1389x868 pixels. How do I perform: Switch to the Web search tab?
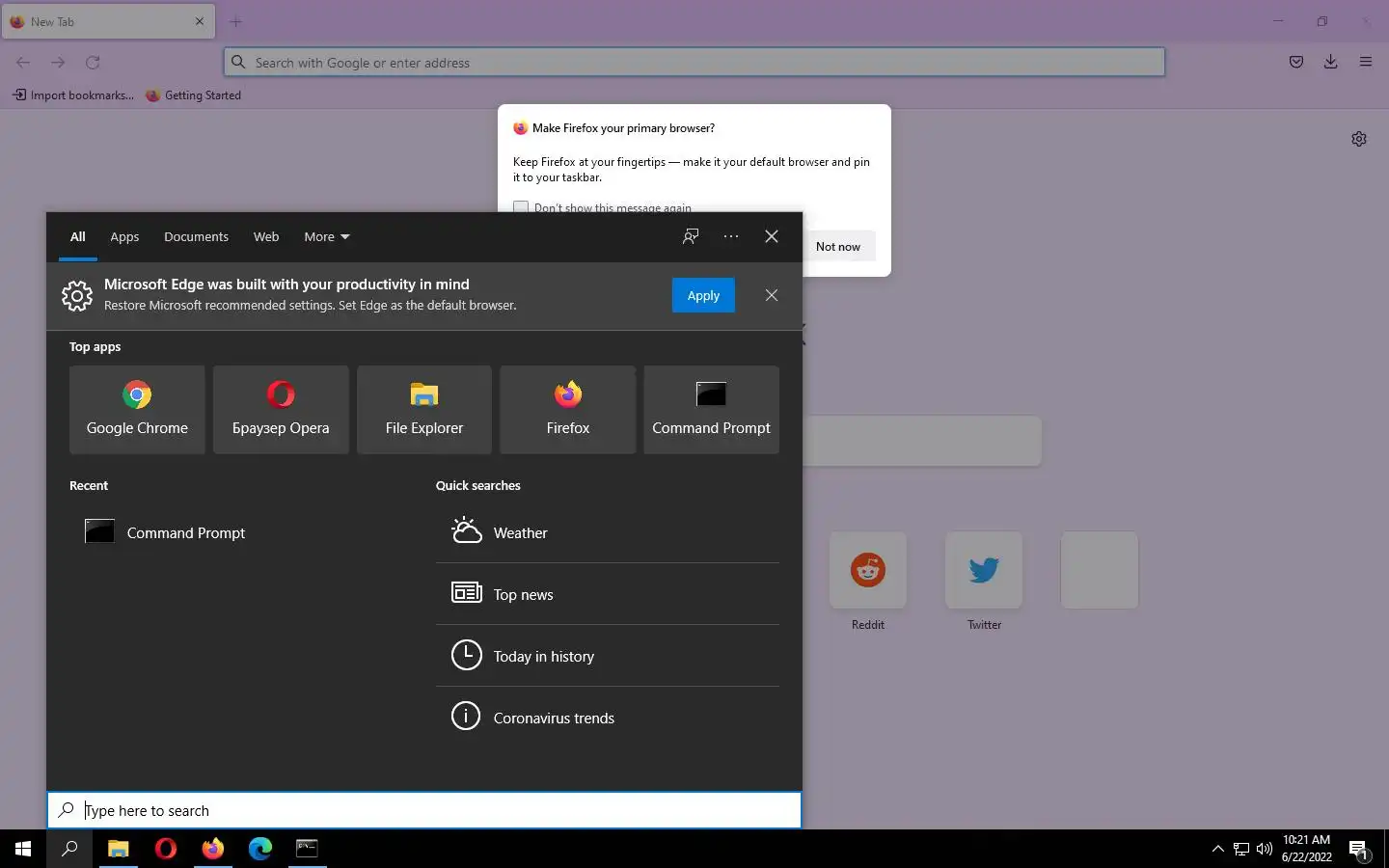tap(266, 236)
